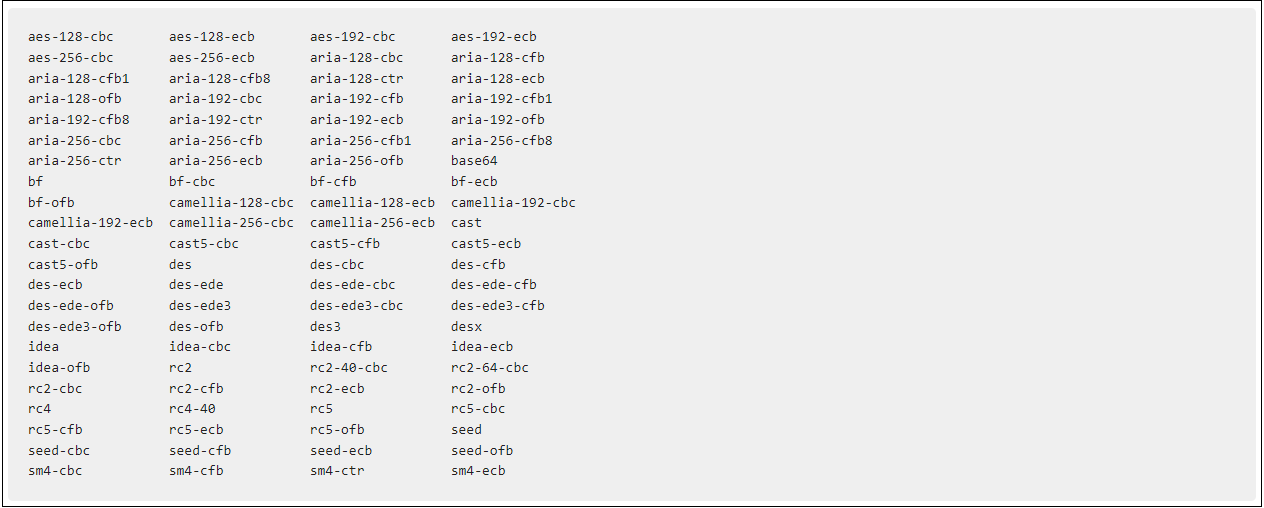Click the bf-cbc cipher name
Screen dimensions: 1264x508
pos(192,182)
